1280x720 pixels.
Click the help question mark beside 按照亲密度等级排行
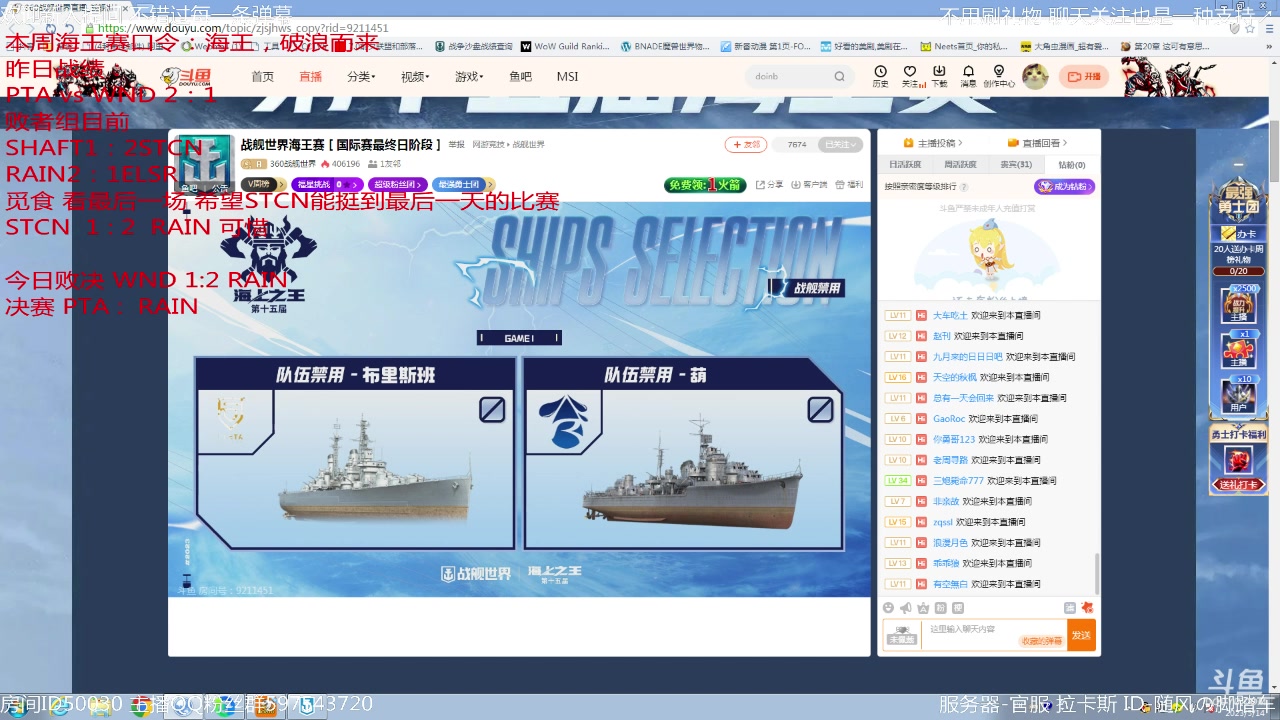click(x=962, y=187)
